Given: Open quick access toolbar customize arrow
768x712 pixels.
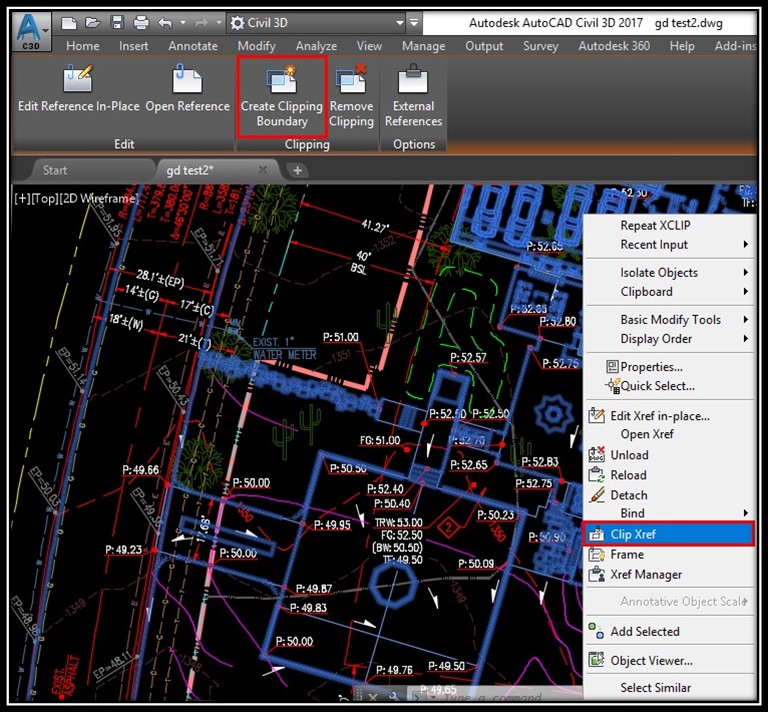Looking at the screenshot, I should [x=414, y=23].
